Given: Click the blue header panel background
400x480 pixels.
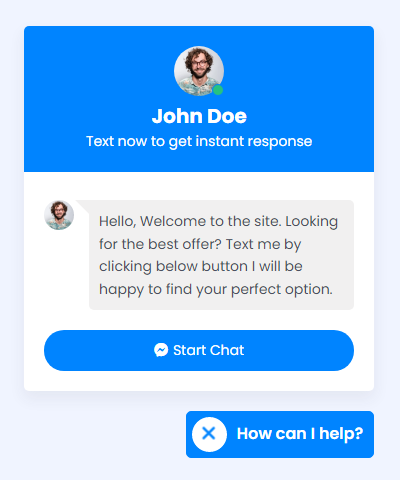Looking at the screenshot, I should (199, 99).
